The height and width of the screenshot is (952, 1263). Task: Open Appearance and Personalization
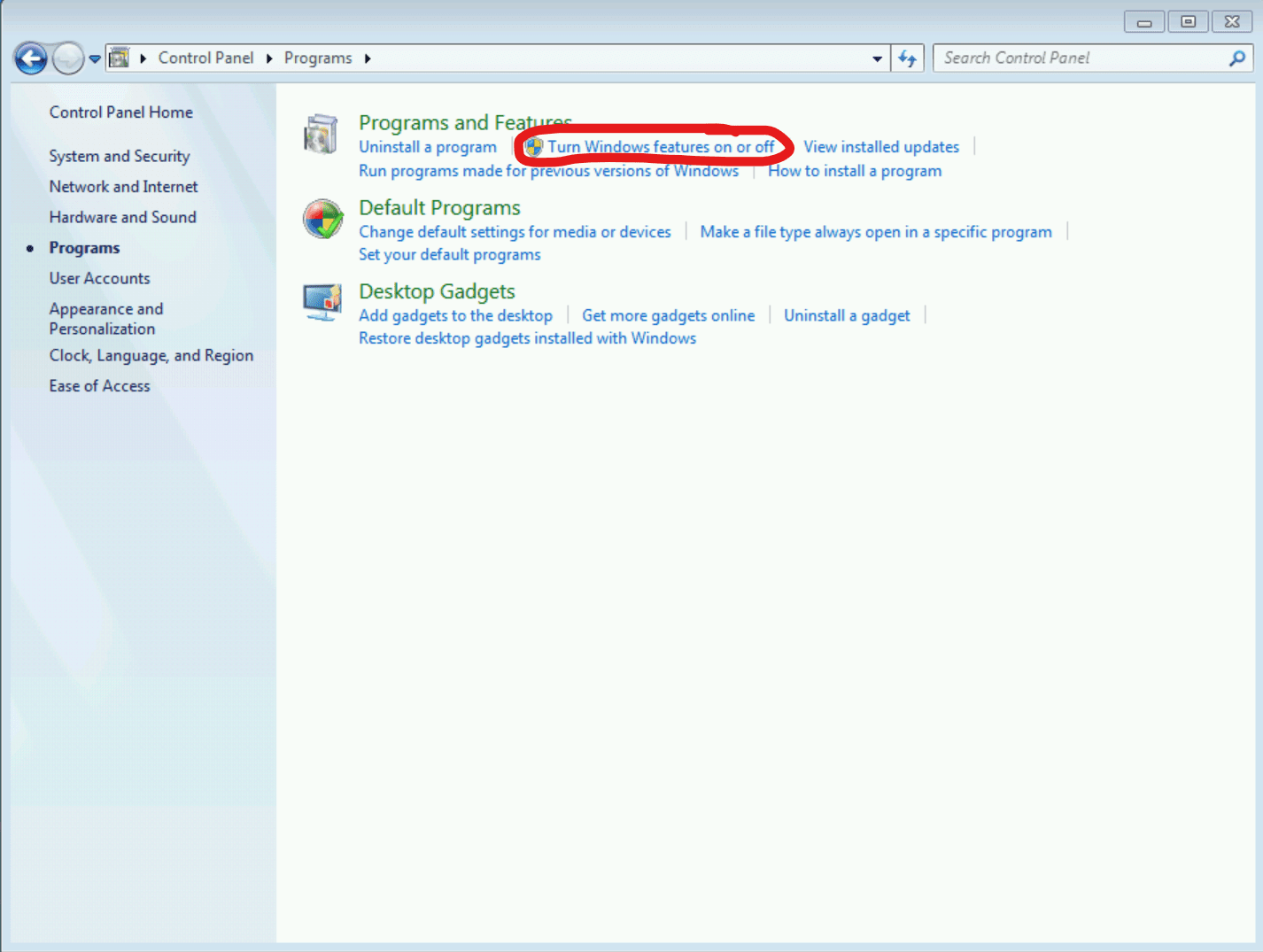tap(106, 319)
